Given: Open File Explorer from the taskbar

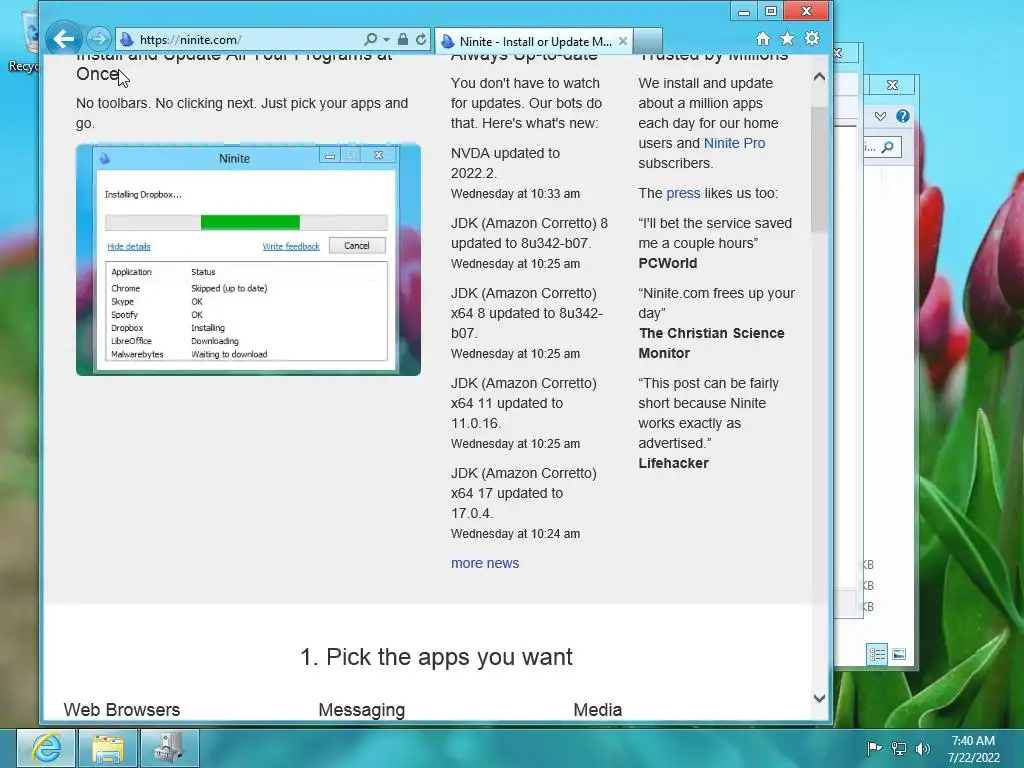Looking at the screenshot, I should pos(108,748).
